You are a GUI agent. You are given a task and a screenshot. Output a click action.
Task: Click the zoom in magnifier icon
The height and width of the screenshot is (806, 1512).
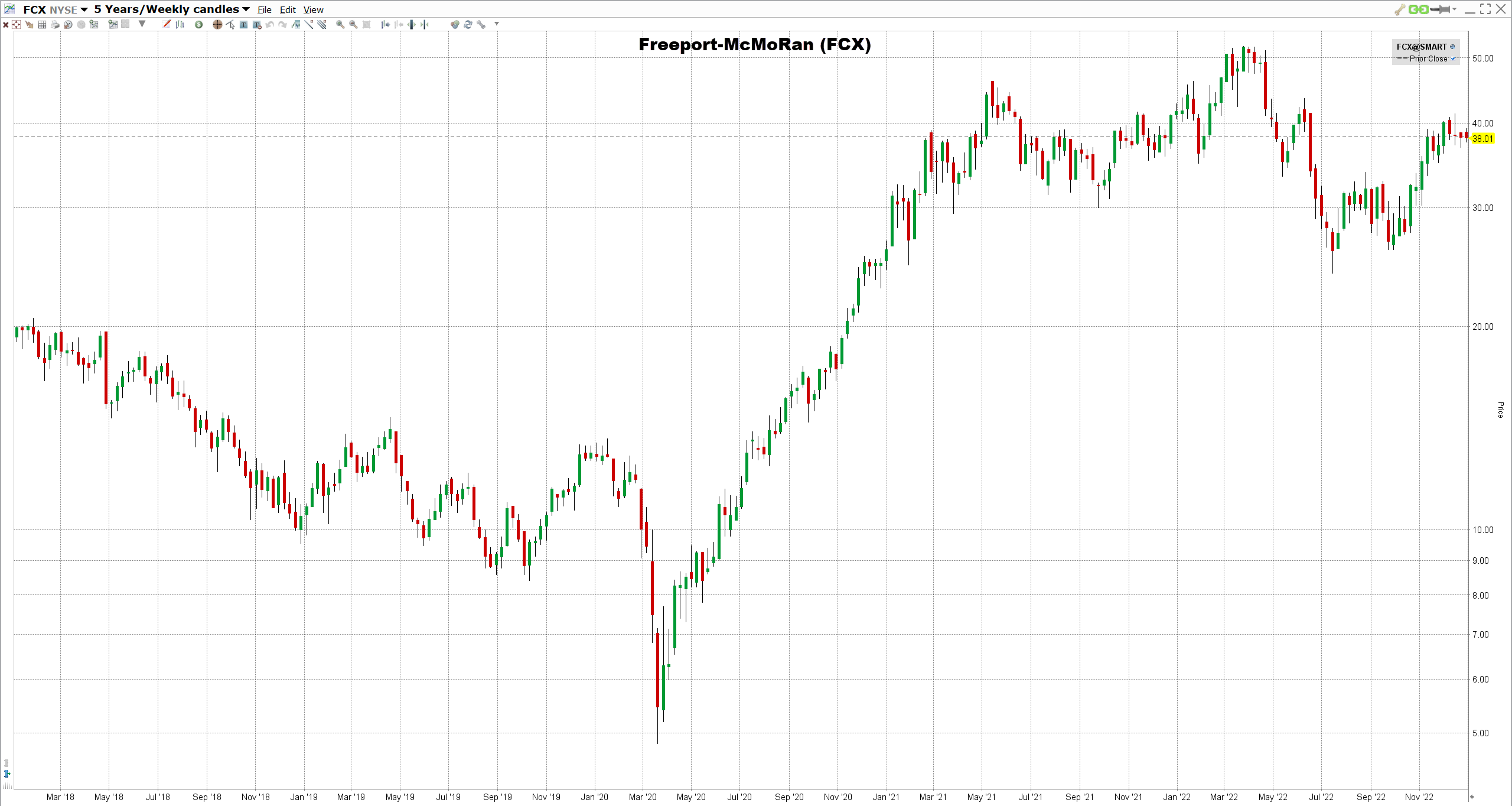click(340, 25)
